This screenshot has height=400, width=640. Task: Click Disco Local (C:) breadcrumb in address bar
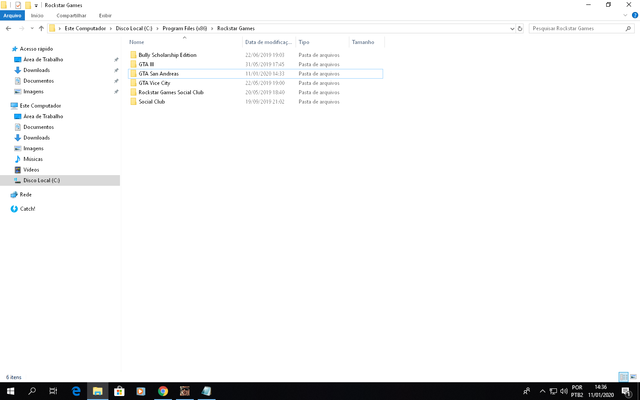(134, 29)
